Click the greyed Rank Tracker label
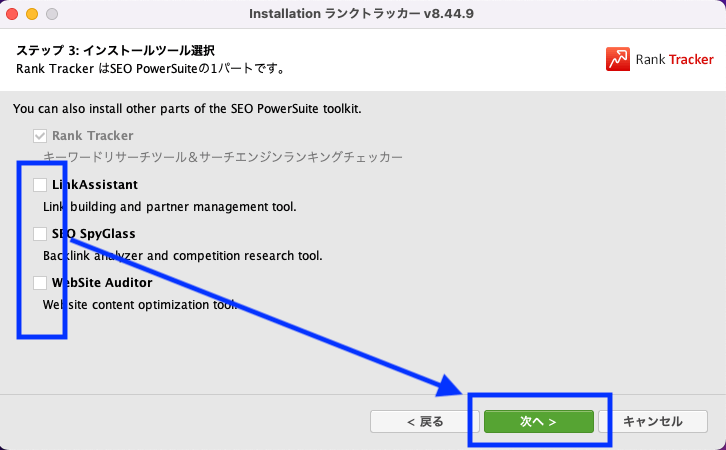The image size is (726, 450). tap(93, 136)
